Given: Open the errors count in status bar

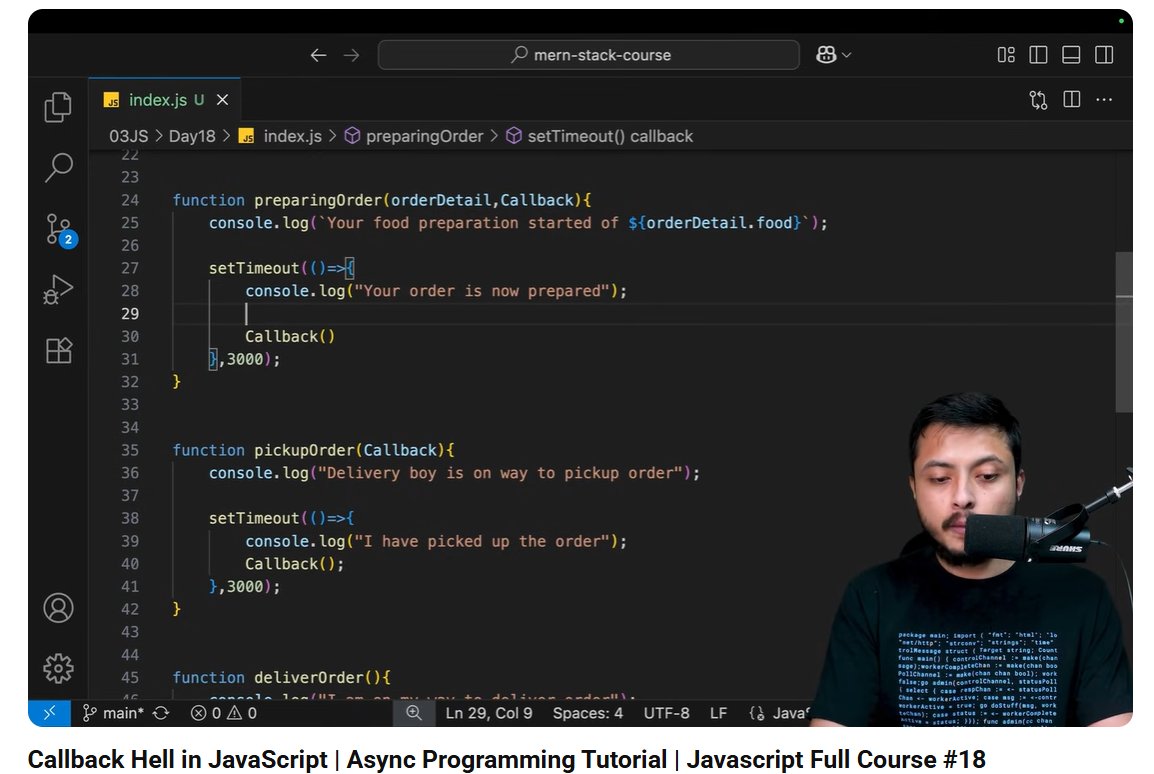Looking at the screenshot, I should [206, 713].
